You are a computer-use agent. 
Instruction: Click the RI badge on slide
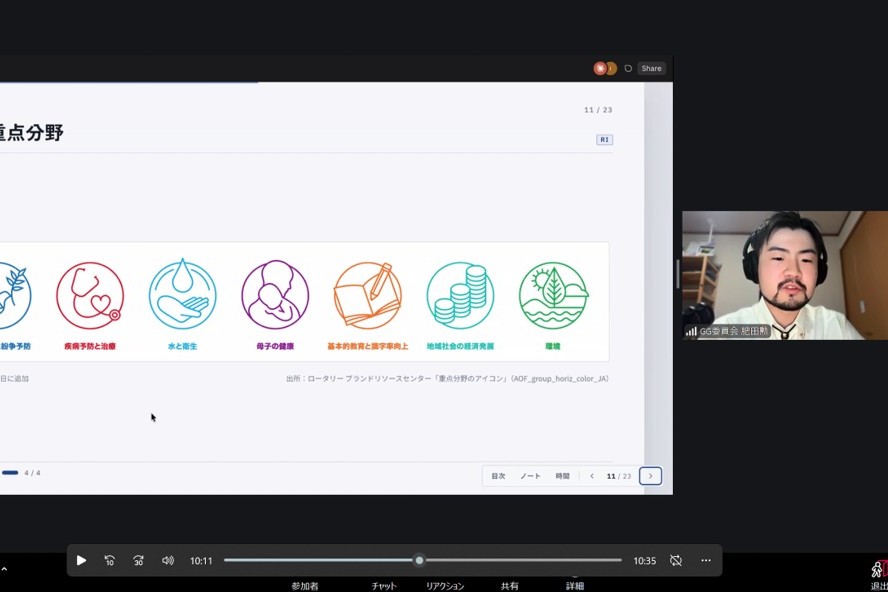[604, 139]
